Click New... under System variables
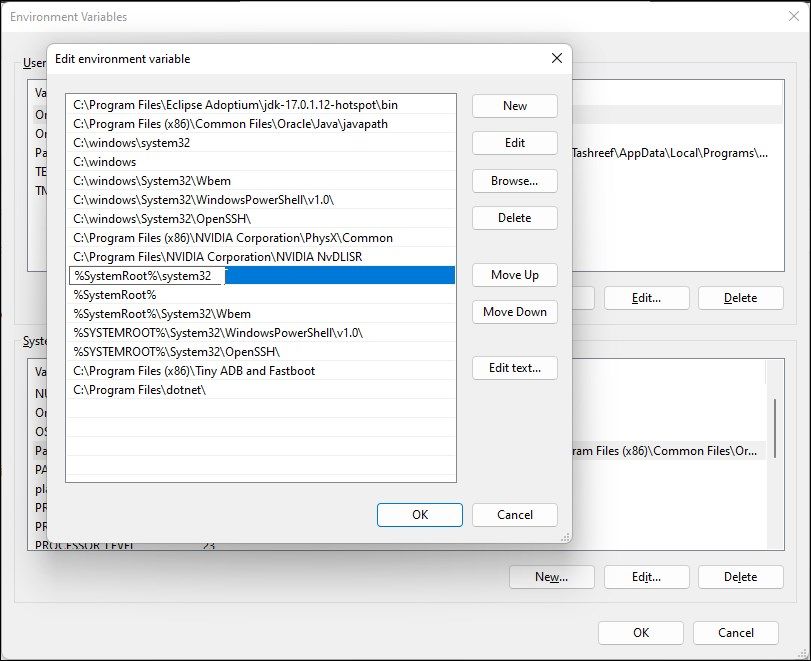 551,577
